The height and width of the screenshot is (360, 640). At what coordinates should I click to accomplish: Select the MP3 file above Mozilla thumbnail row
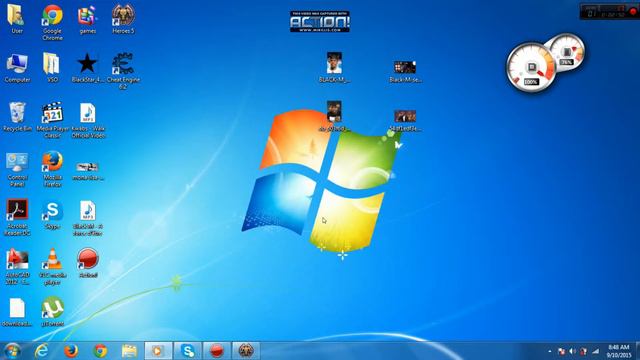(88, 120)
